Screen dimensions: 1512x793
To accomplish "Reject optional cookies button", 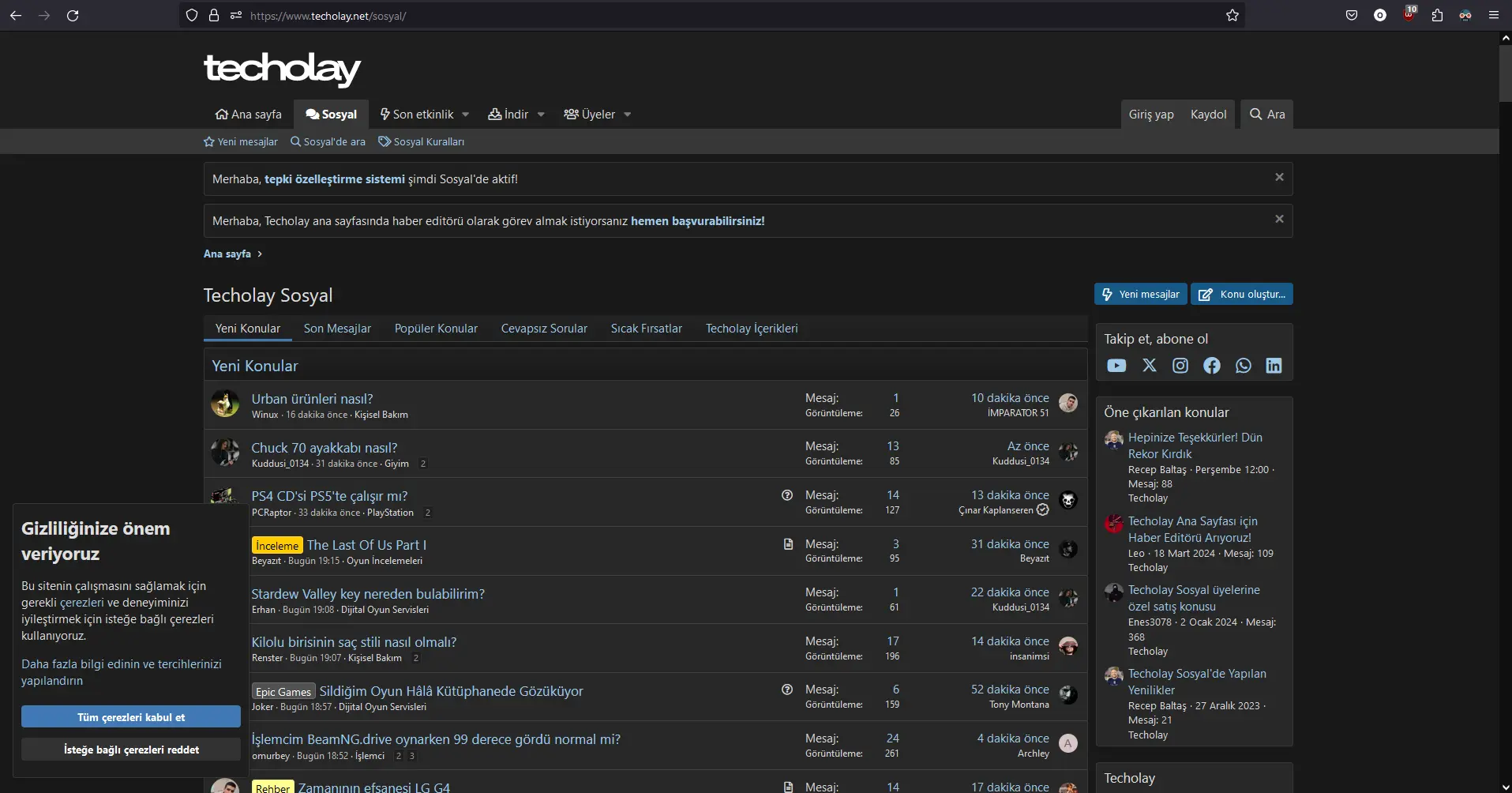I will click(131, 750).
